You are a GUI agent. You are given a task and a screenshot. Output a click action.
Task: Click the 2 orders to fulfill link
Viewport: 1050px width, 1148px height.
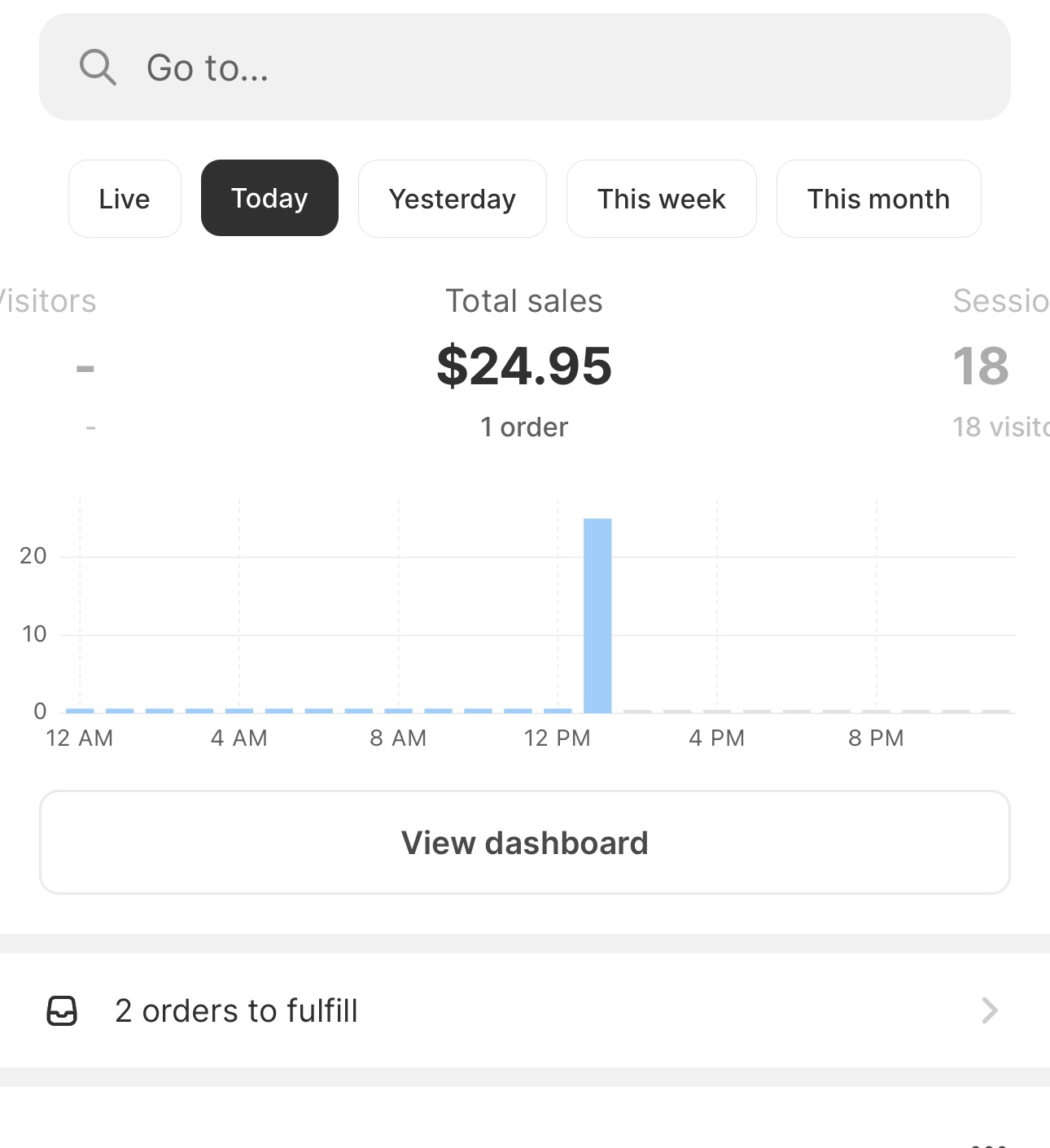pos(237,1010)
